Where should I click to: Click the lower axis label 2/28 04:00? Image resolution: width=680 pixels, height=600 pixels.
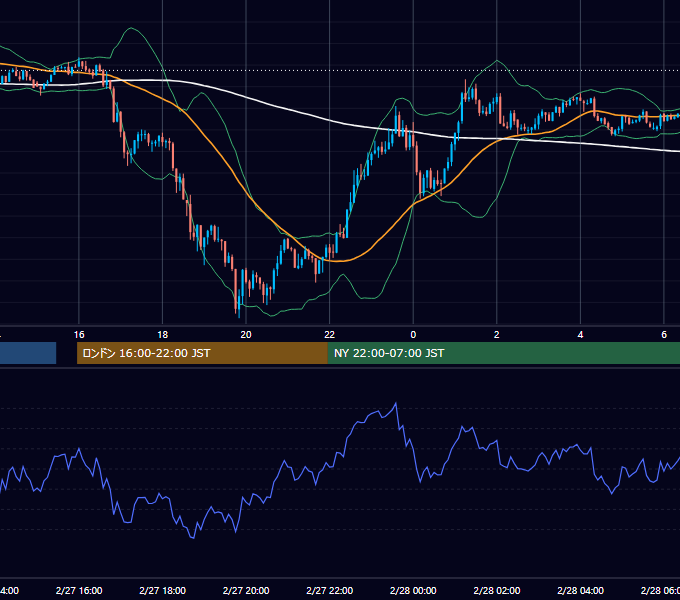pyautogui.click(x=581, y=590)
